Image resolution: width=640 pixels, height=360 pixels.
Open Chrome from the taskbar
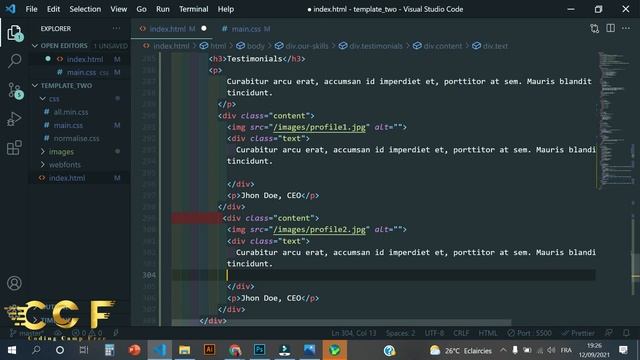[235, 350]
